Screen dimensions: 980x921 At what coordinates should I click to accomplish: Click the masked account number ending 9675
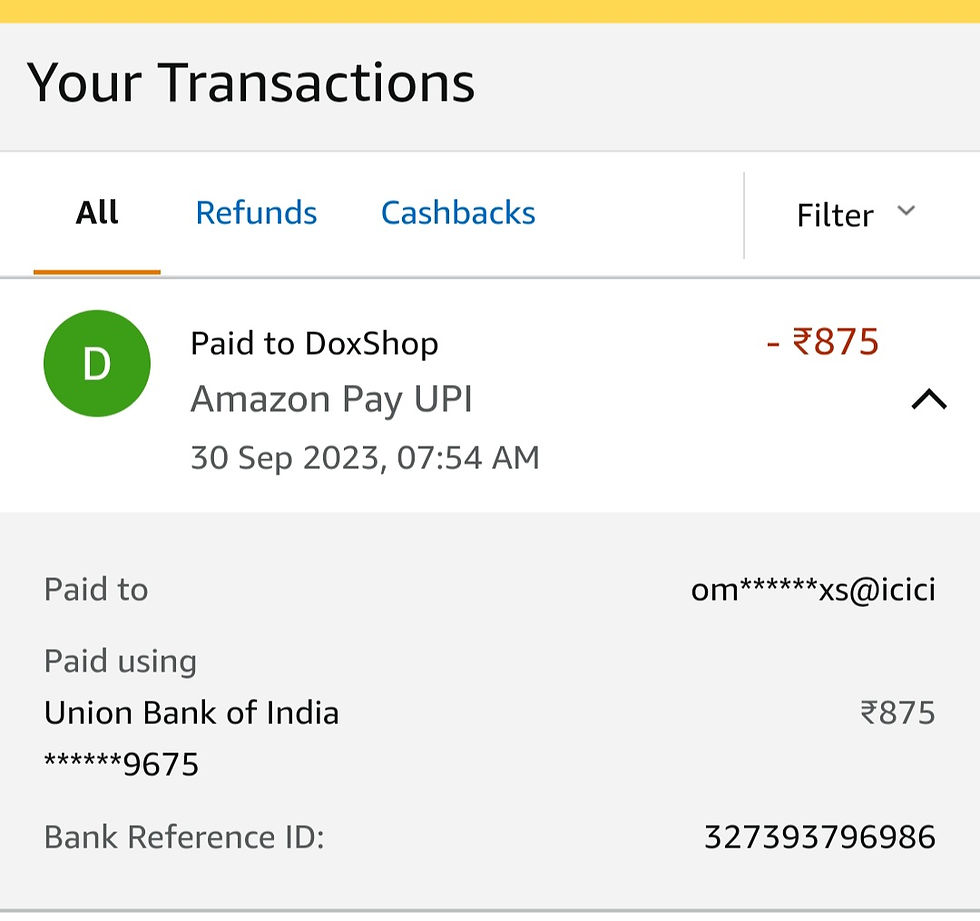[x=121, y=765]
